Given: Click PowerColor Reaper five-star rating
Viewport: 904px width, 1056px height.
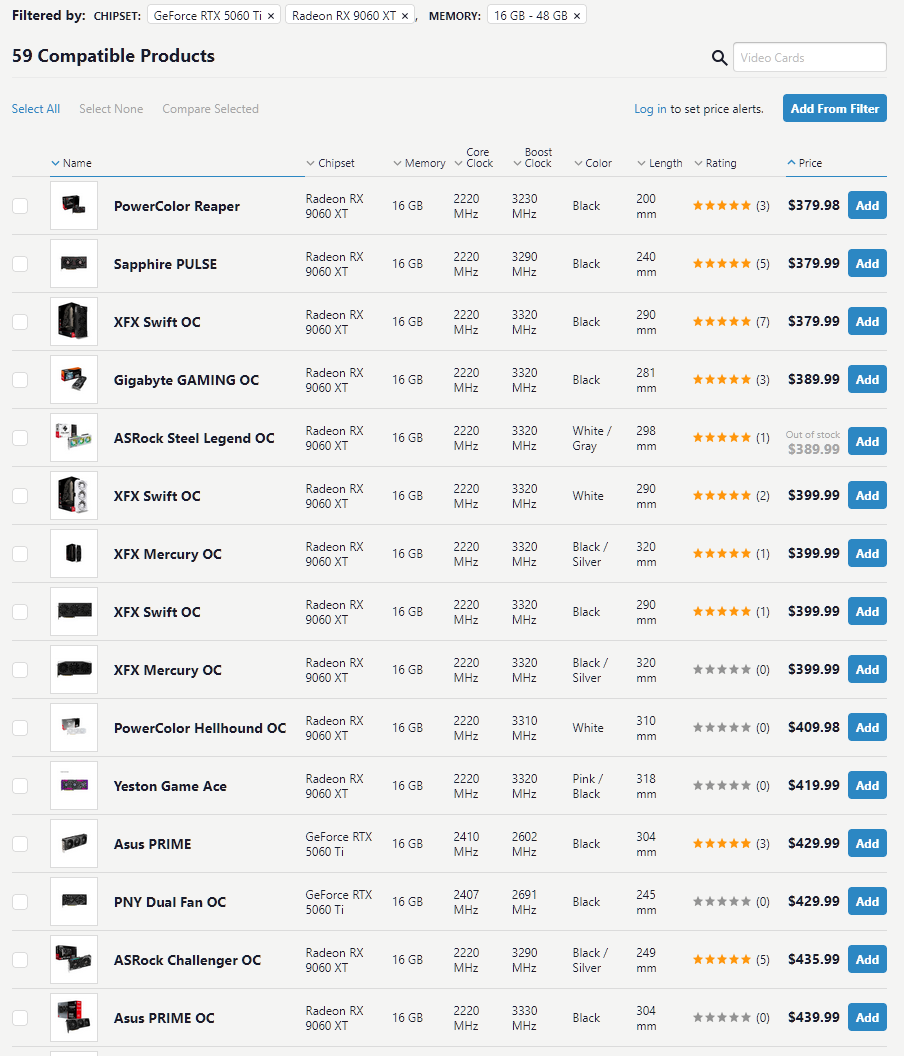Looking at the screenshot, I should [721, 205].
